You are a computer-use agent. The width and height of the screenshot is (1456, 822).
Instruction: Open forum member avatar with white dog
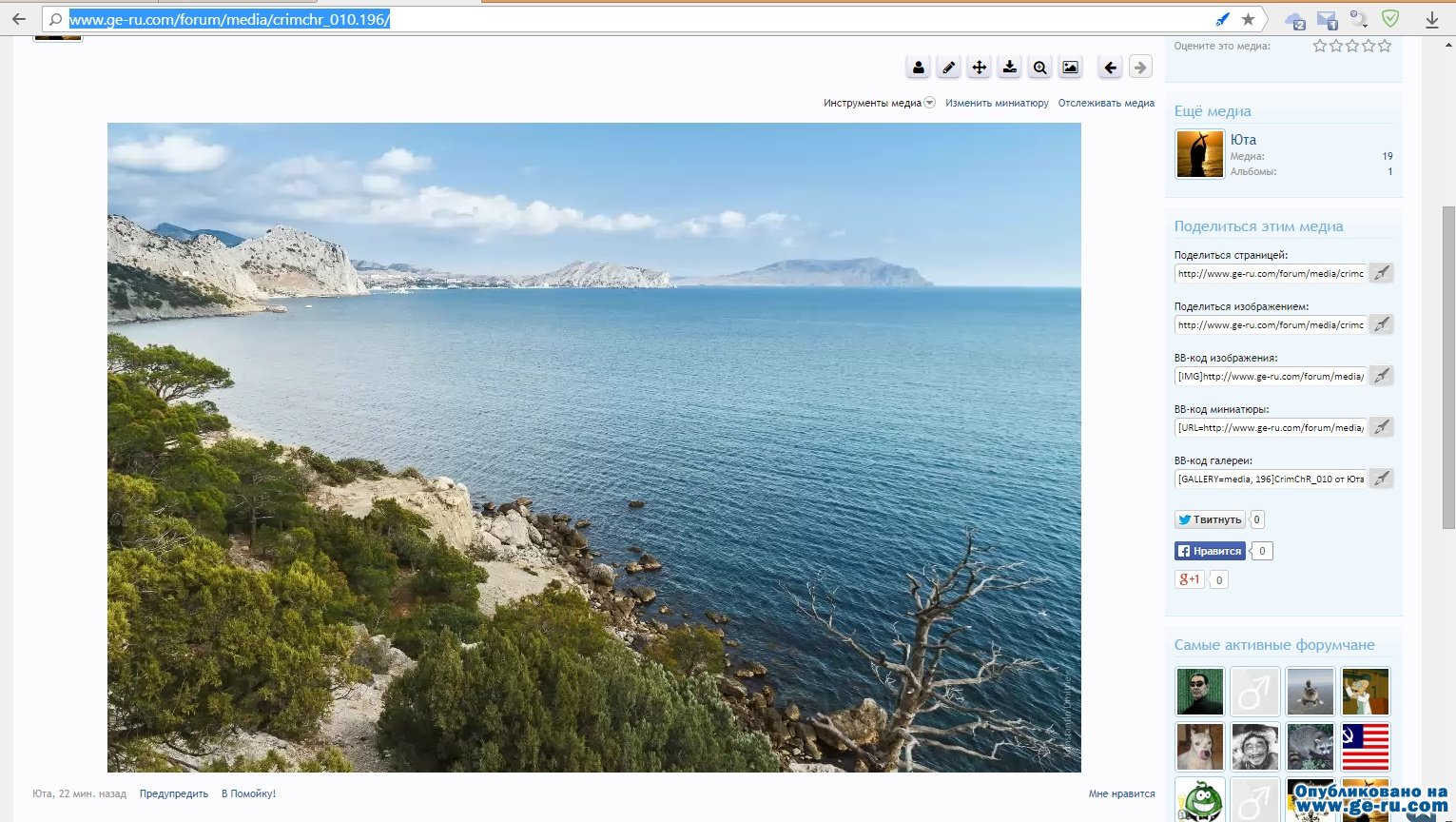pyautogui.click(x=1199, y=747)
